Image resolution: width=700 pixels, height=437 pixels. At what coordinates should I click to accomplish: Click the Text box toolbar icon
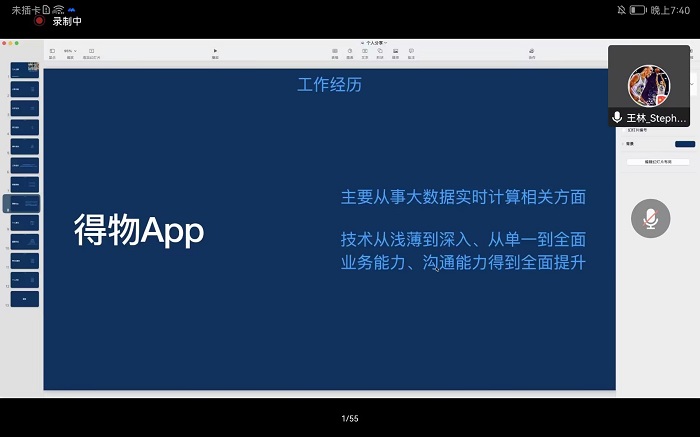[x=364, y=51]
